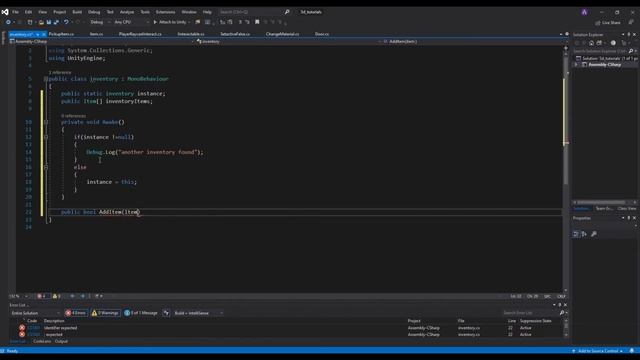Screen dimensions: 640x360
Task: Open the Edit menu
Action: [x=28, y=12]
